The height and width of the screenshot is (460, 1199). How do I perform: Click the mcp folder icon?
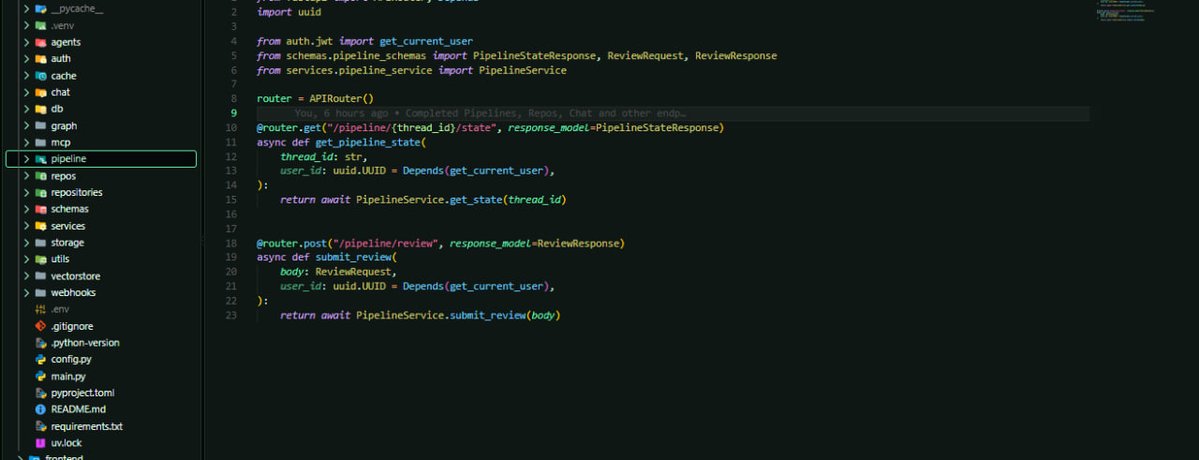point(41,143)
